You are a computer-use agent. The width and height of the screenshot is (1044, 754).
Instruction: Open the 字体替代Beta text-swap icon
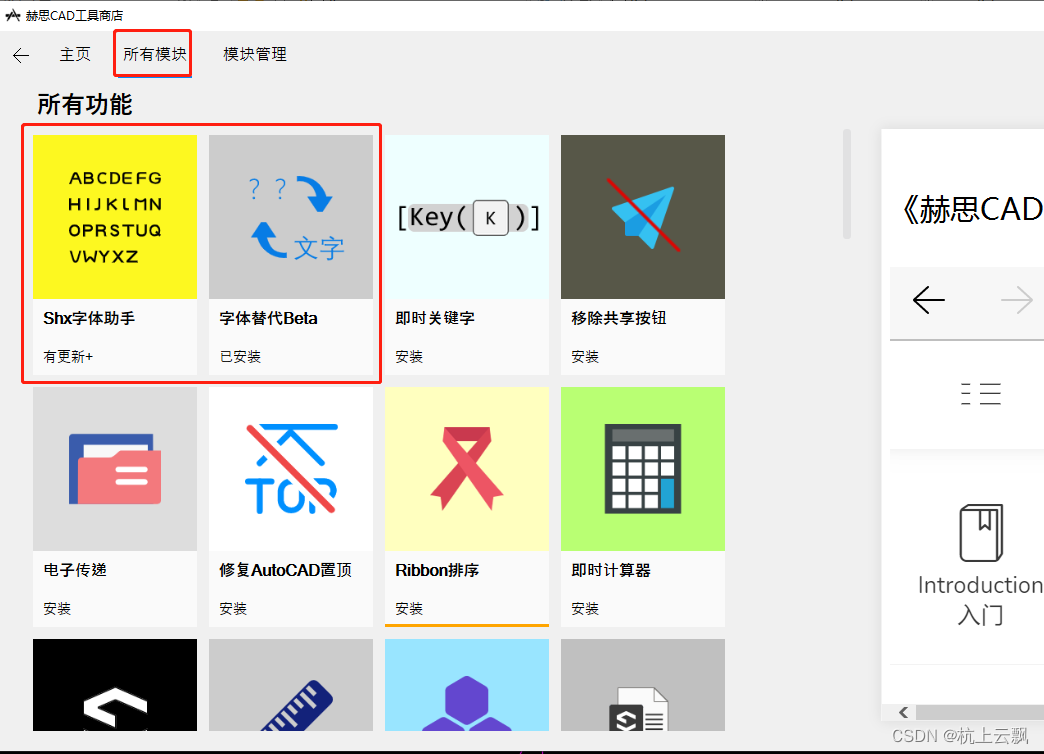pyautogui.click(x=291, y=217)
